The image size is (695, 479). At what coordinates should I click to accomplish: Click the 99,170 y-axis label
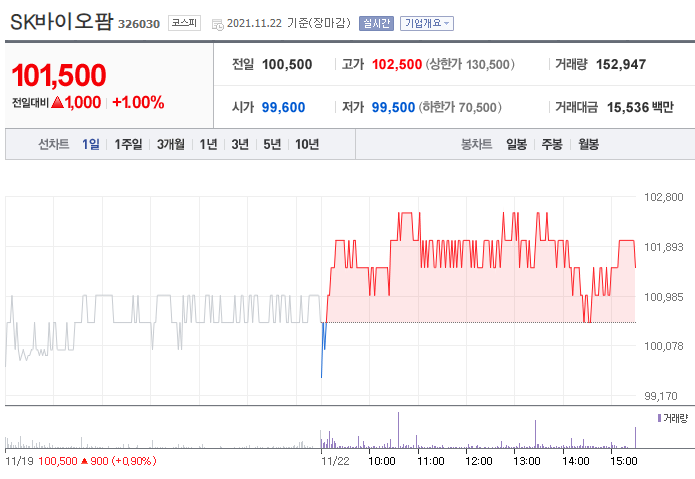[x=661, y=396]
